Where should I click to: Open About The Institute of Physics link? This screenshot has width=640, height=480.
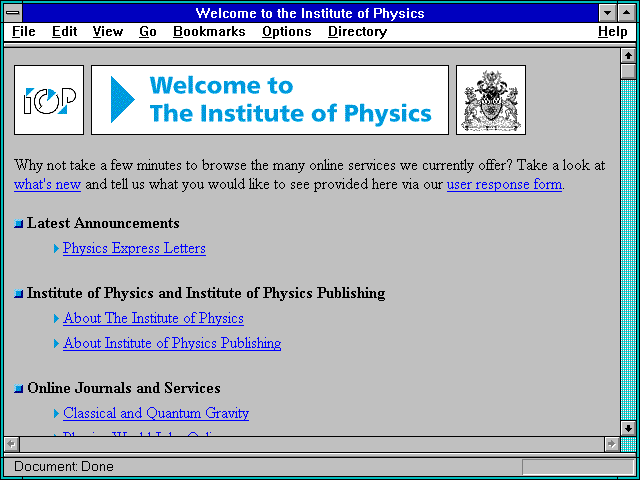point(153,318)
